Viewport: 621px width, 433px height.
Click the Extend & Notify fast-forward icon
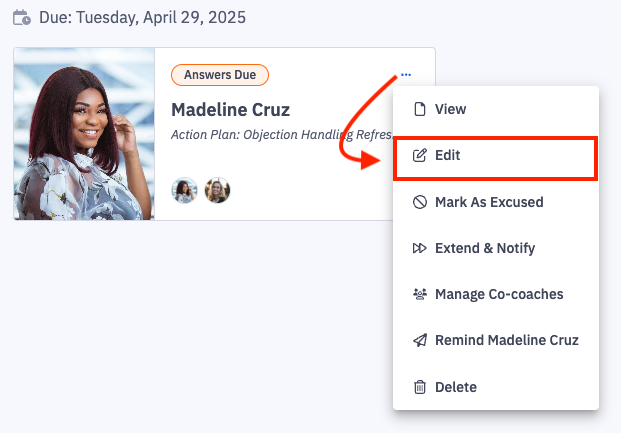[420, 248]
